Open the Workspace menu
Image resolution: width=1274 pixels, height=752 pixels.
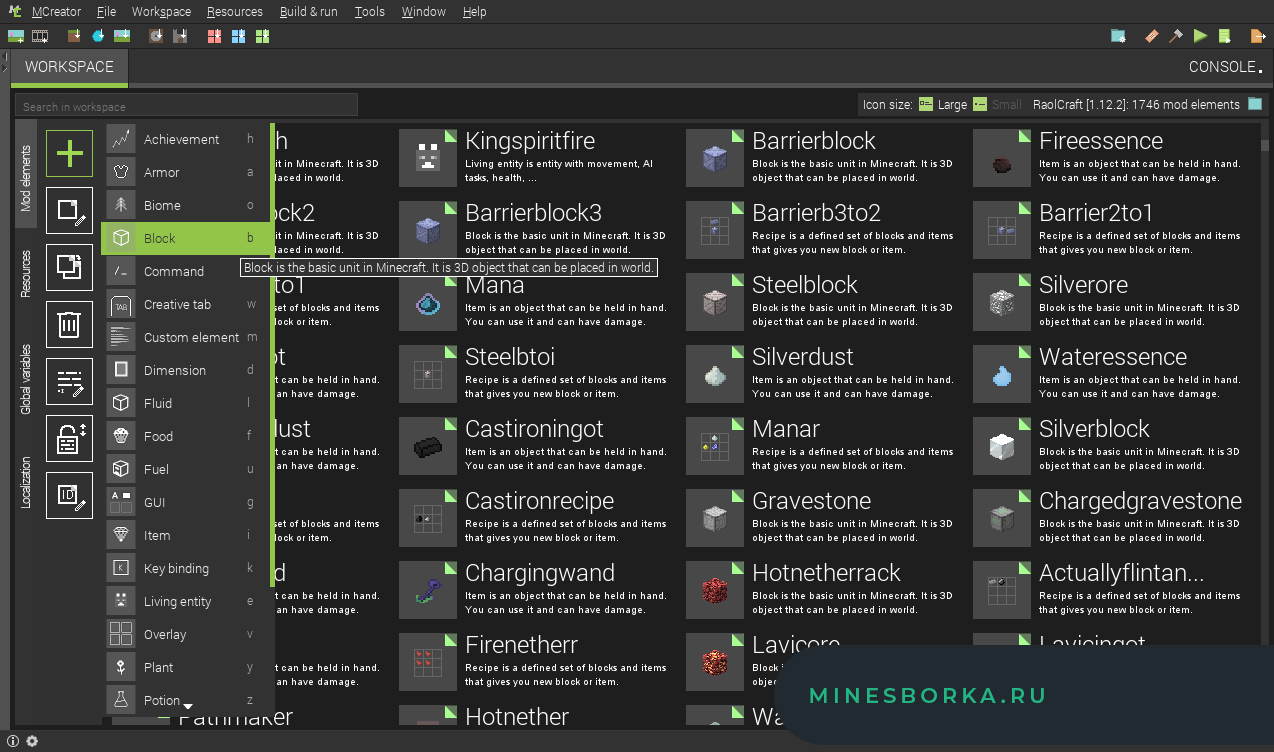click(161, 12)
